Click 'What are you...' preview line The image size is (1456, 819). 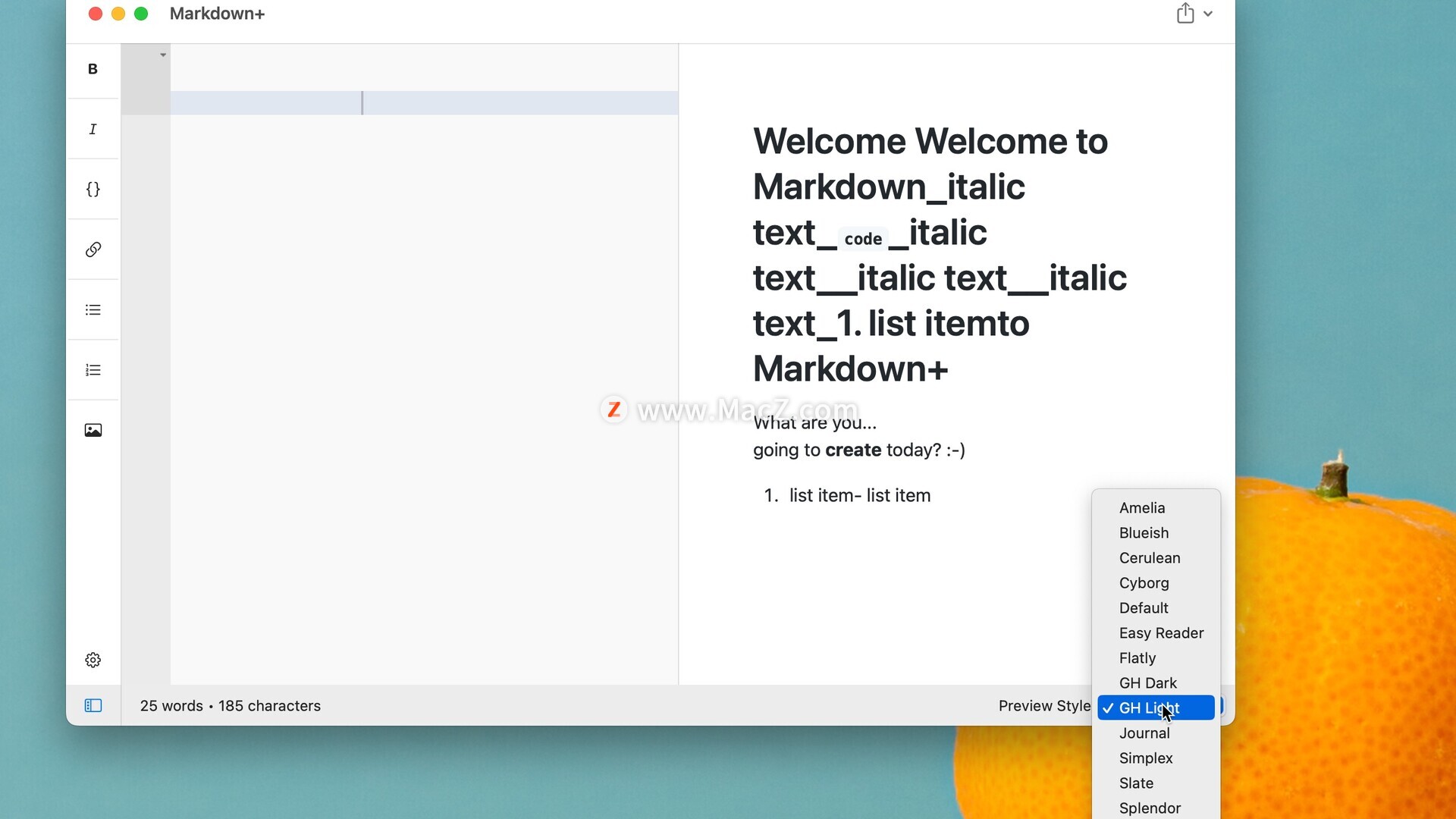click(x=814, y=422)
